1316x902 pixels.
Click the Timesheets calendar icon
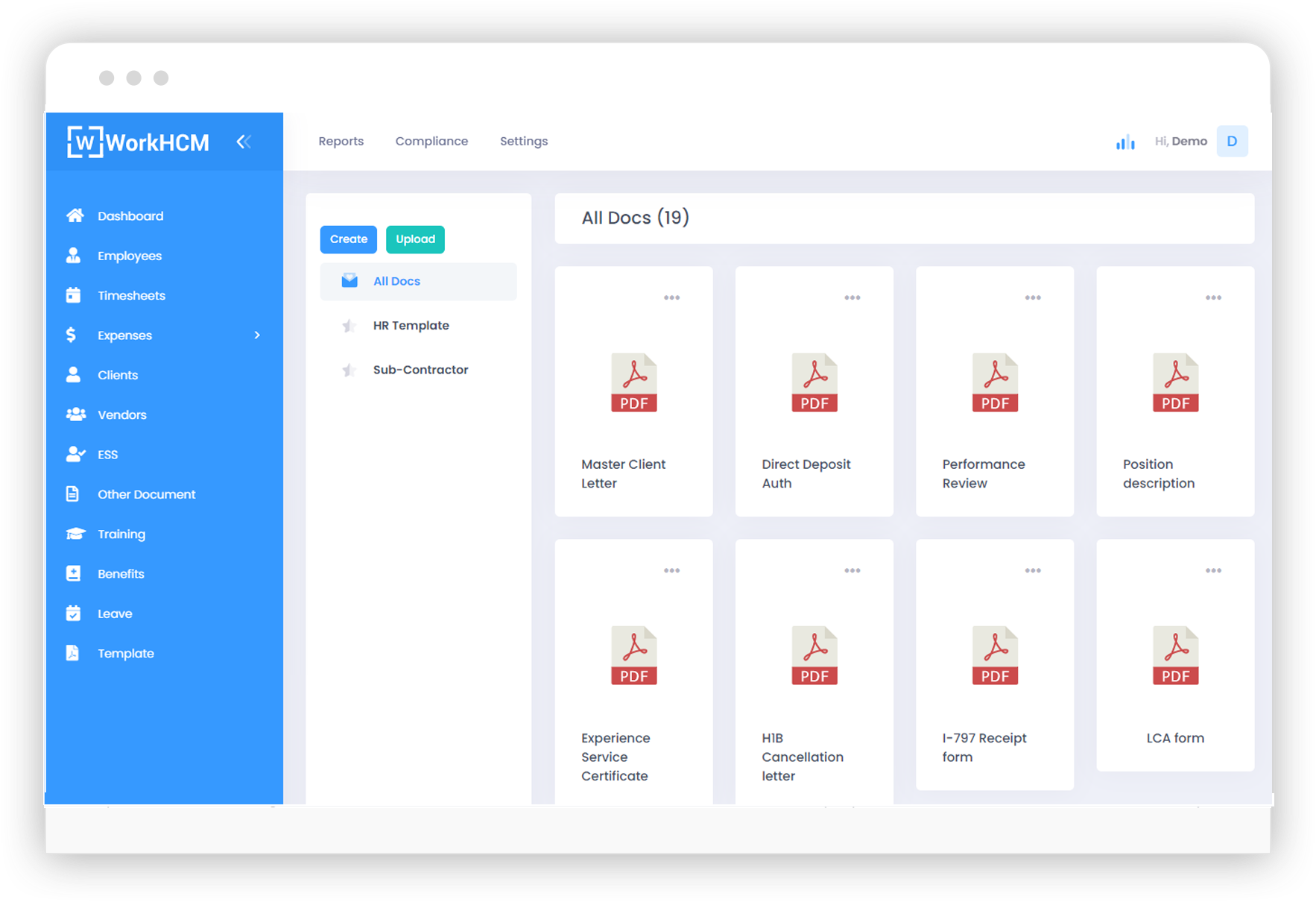tap(73, 295)
